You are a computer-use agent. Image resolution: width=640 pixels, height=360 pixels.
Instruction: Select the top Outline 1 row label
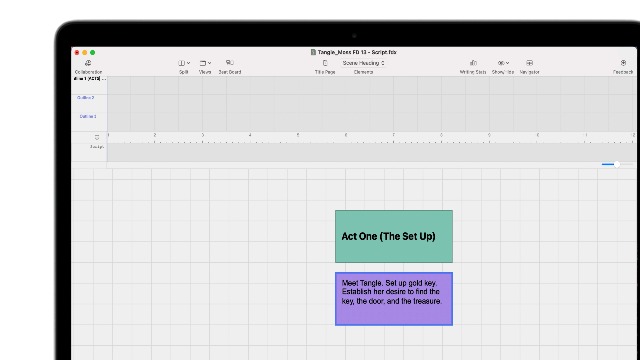click(x=90, y=78)
